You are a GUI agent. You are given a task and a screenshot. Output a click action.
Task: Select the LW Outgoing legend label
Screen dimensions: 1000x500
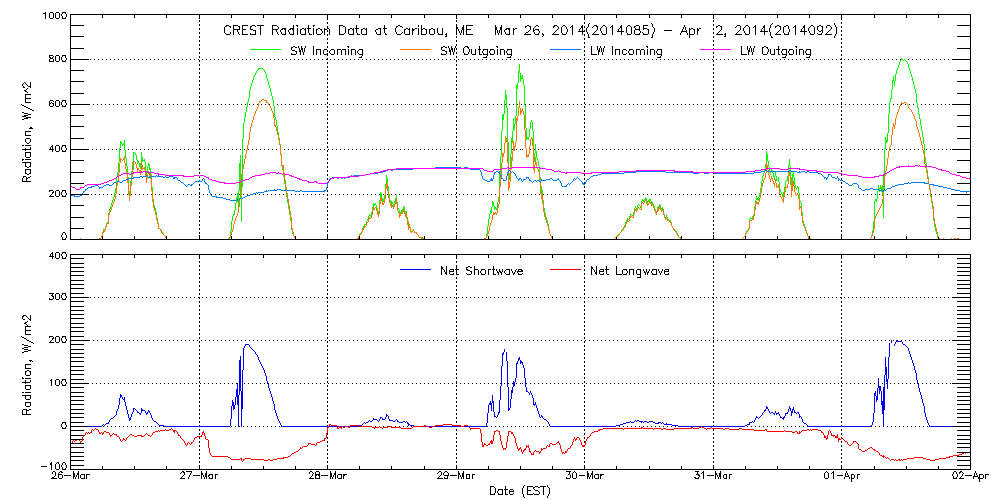[775, 51]
